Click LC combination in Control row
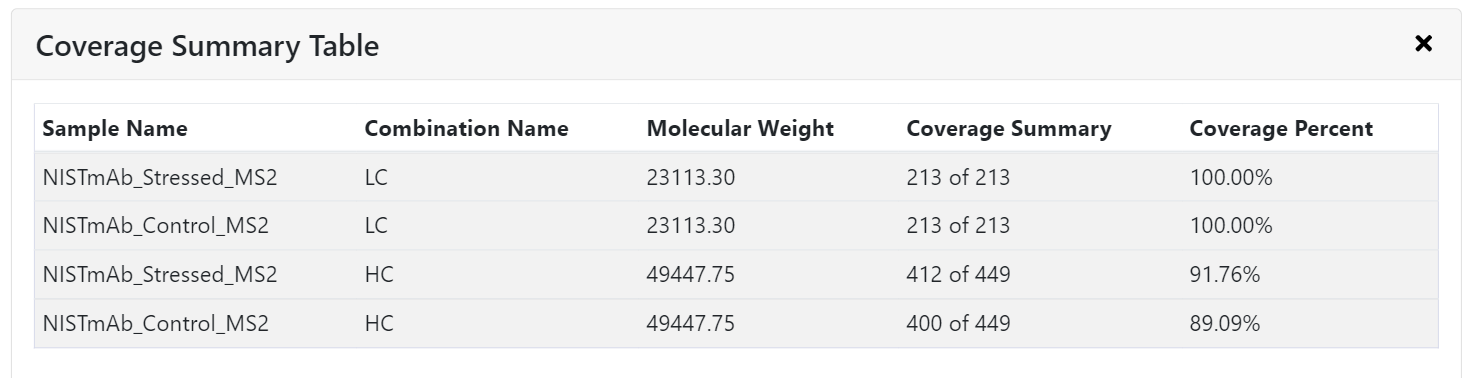The width and height of the screenshot is (1463, 378). click(x=376, y=226)
